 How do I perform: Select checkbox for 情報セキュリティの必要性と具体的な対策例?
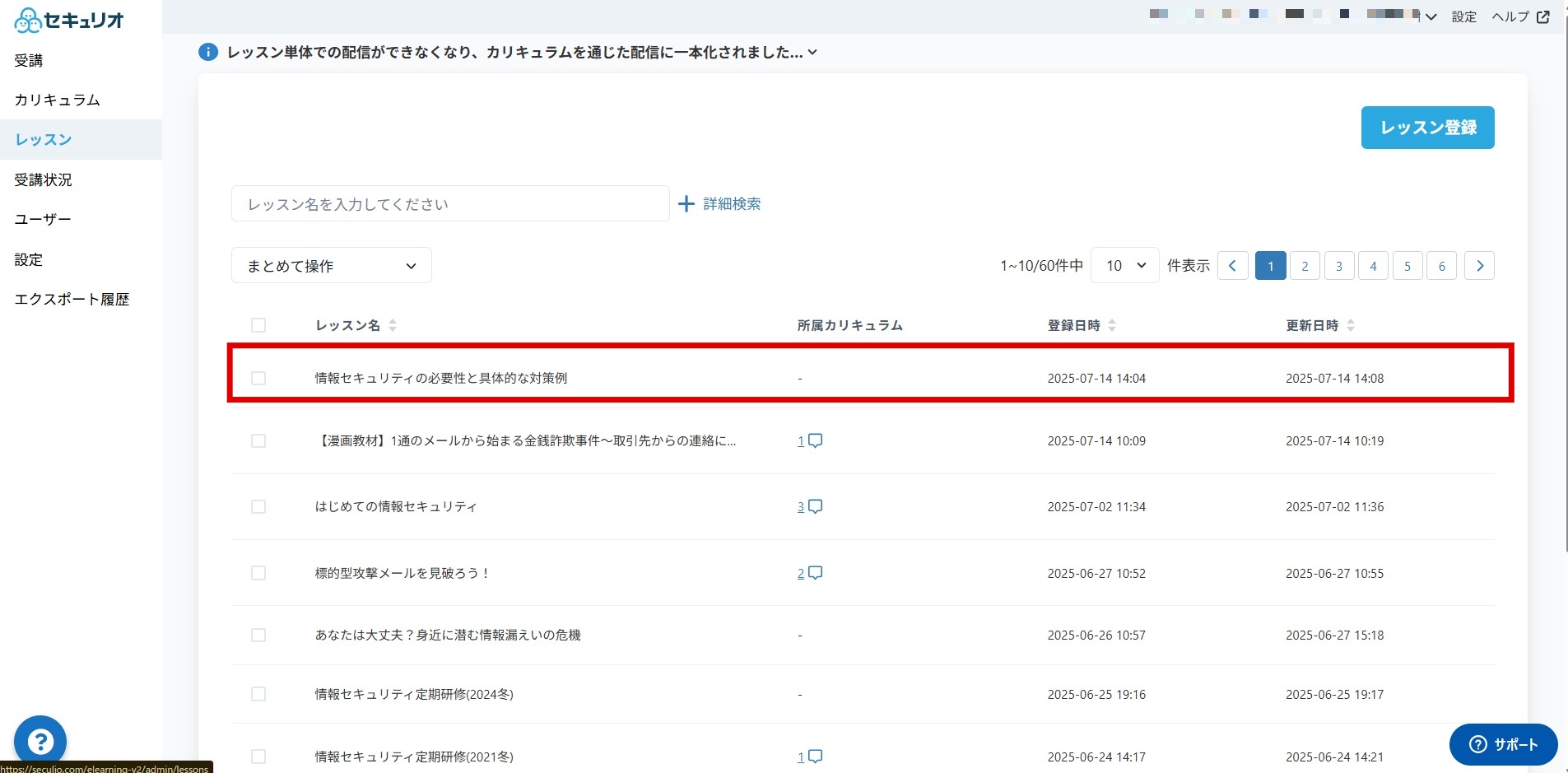pos(258,378)
